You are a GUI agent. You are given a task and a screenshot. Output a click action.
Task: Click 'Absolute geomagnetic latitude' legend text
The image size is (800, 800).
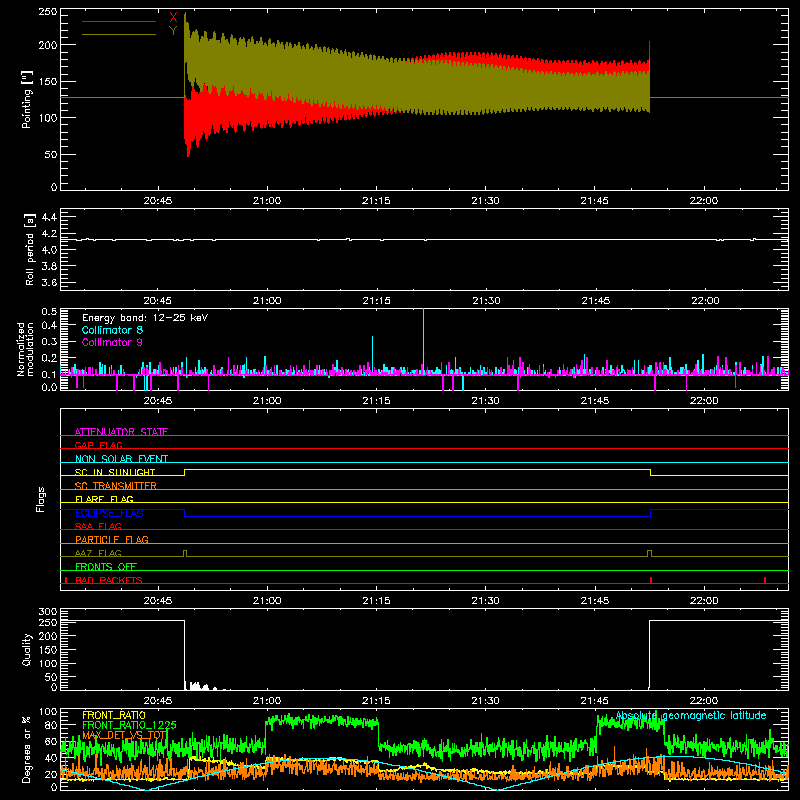coord(691,715)
